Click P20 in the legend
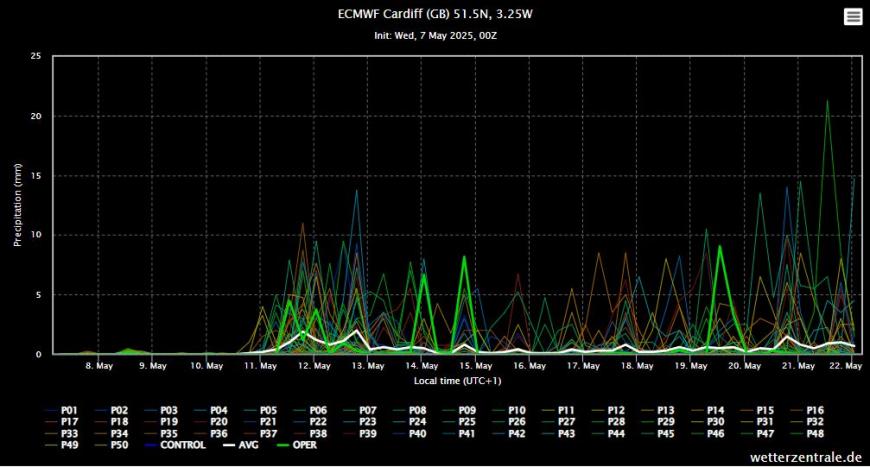This screenshot has width=870, height=467. [211, 422]
